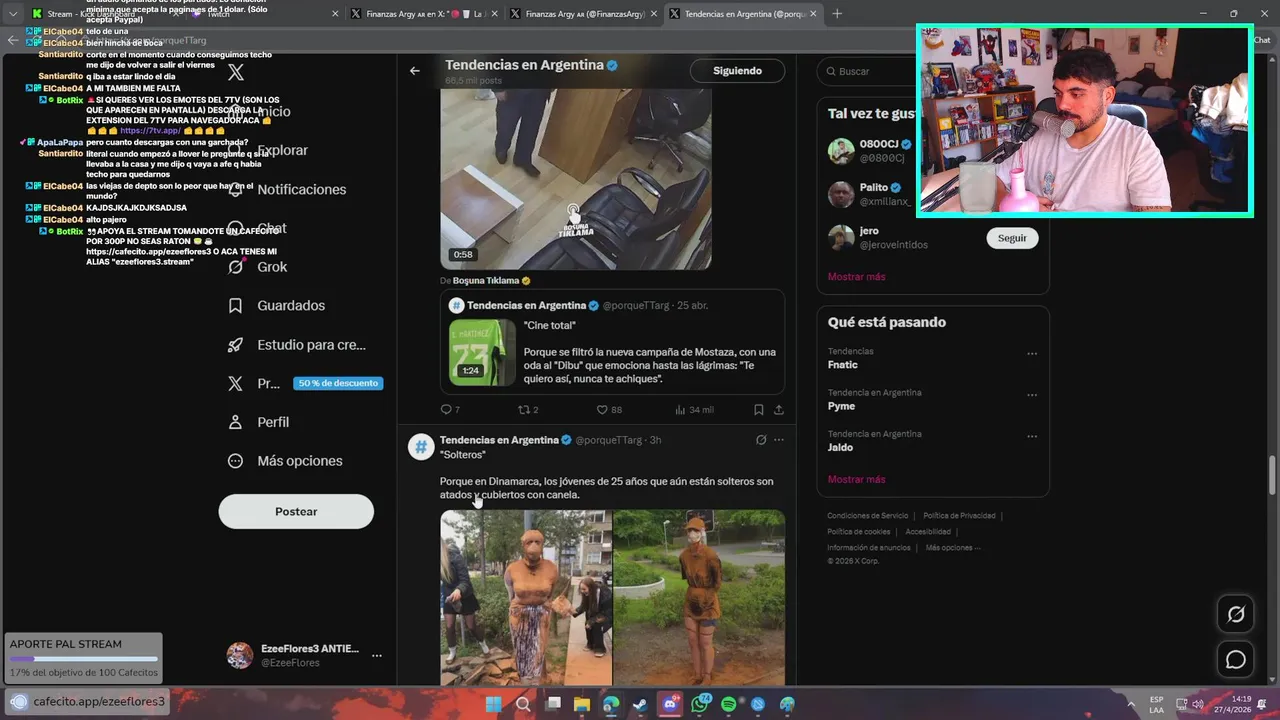This screenshot has width=1280, height=720.
Task: Open File Explorer from taskbar
Action: coord(582,705)
